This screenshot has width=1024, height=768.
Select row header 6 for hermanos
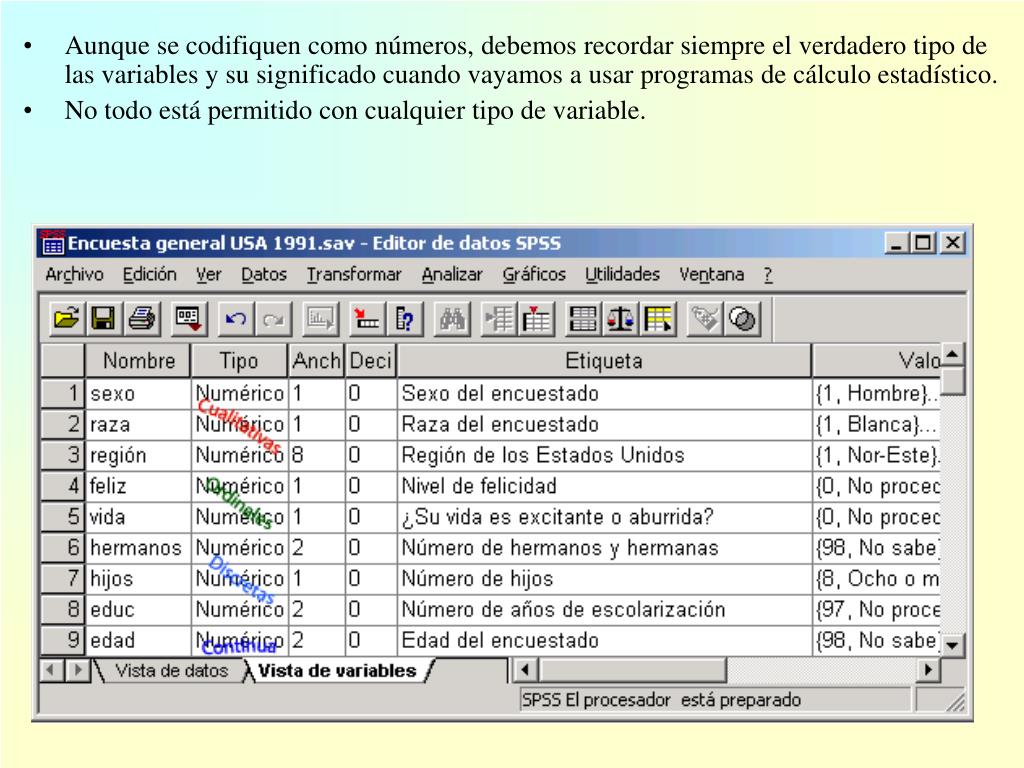point(63,547)
